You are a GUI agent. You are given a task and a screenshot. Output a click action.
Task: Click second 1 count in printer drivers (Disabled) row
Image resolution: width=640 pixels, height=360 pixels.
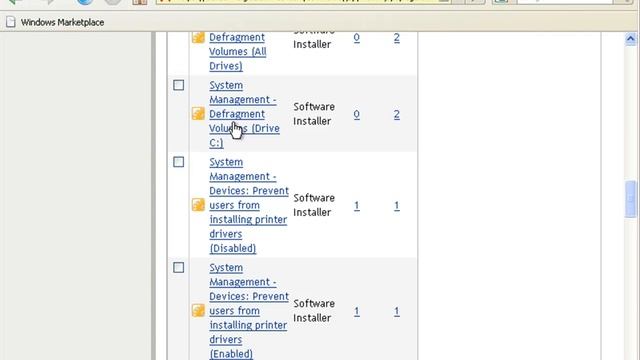[x=397, y=205]
